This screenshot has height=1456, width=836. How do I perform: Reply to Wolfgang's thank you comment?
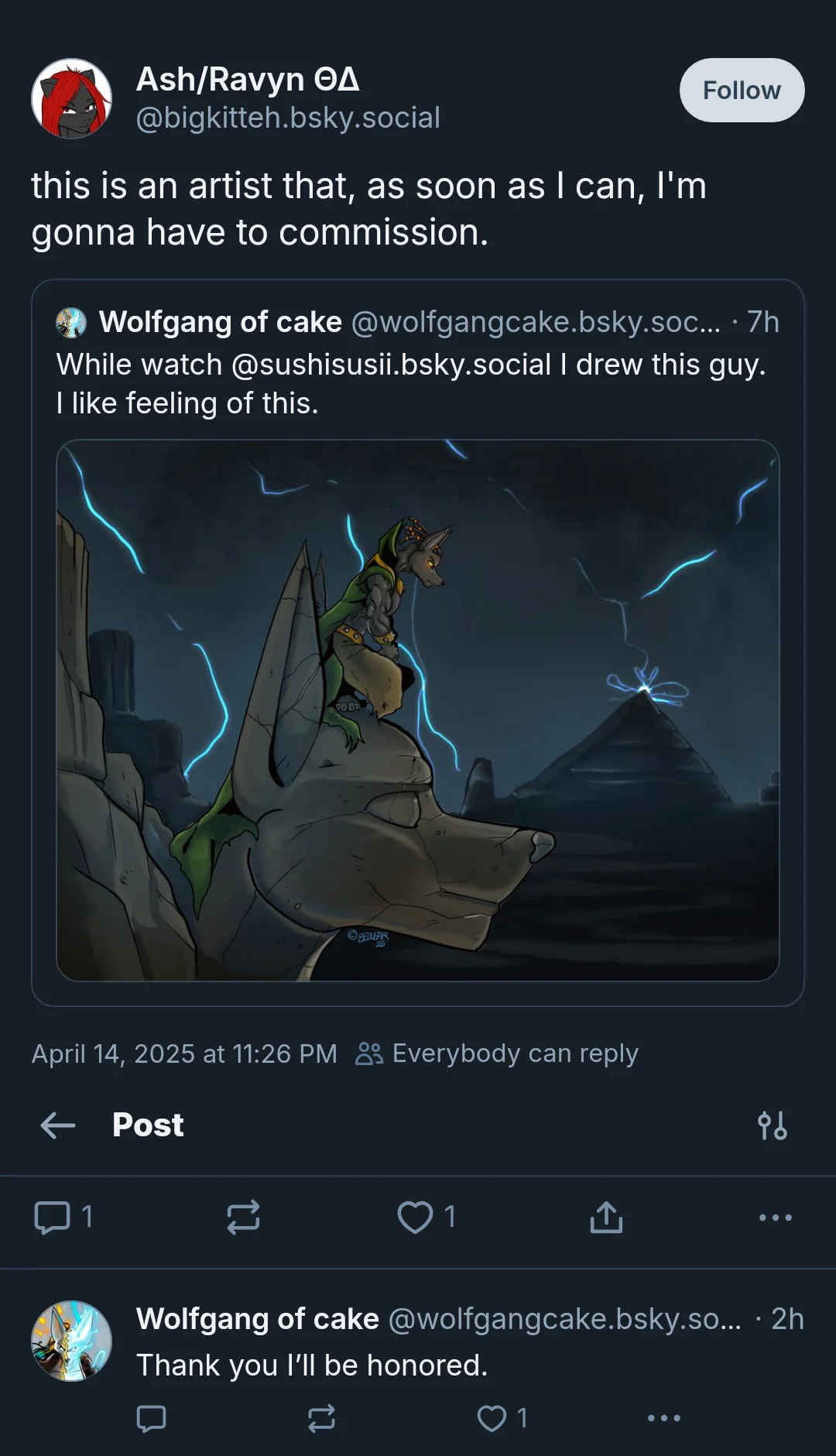pyautogui.click(x=151, y=1418)
